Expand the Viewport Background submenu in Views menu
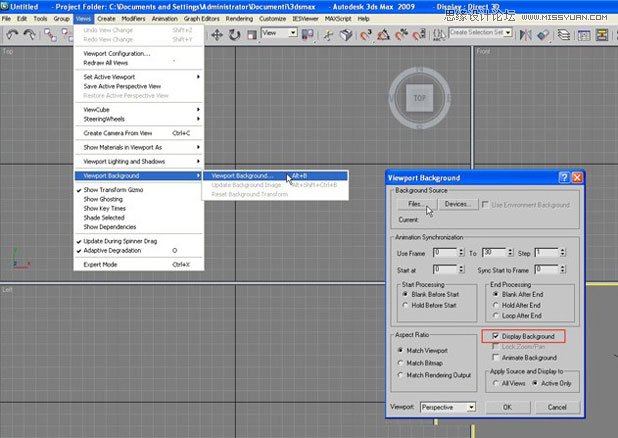The height and width of the screenshot is (438, 618). point(139,175)
